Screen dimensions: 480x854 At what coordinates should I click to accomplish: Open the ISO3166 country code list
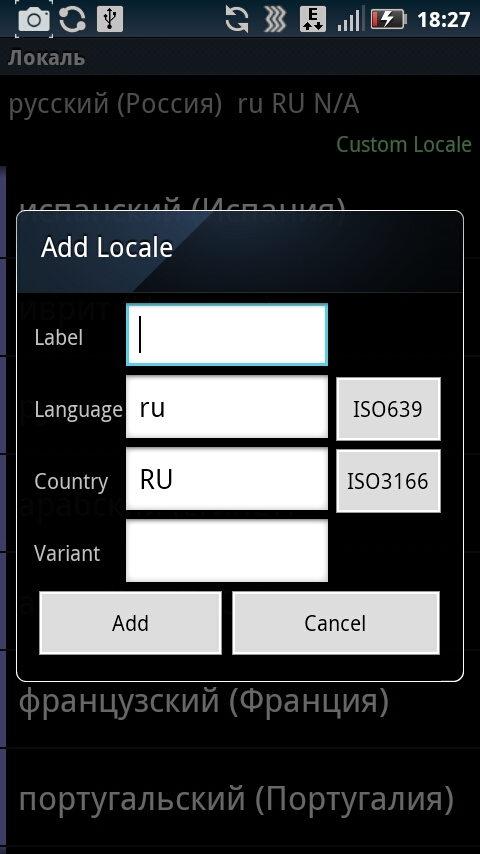pos(388,481)
